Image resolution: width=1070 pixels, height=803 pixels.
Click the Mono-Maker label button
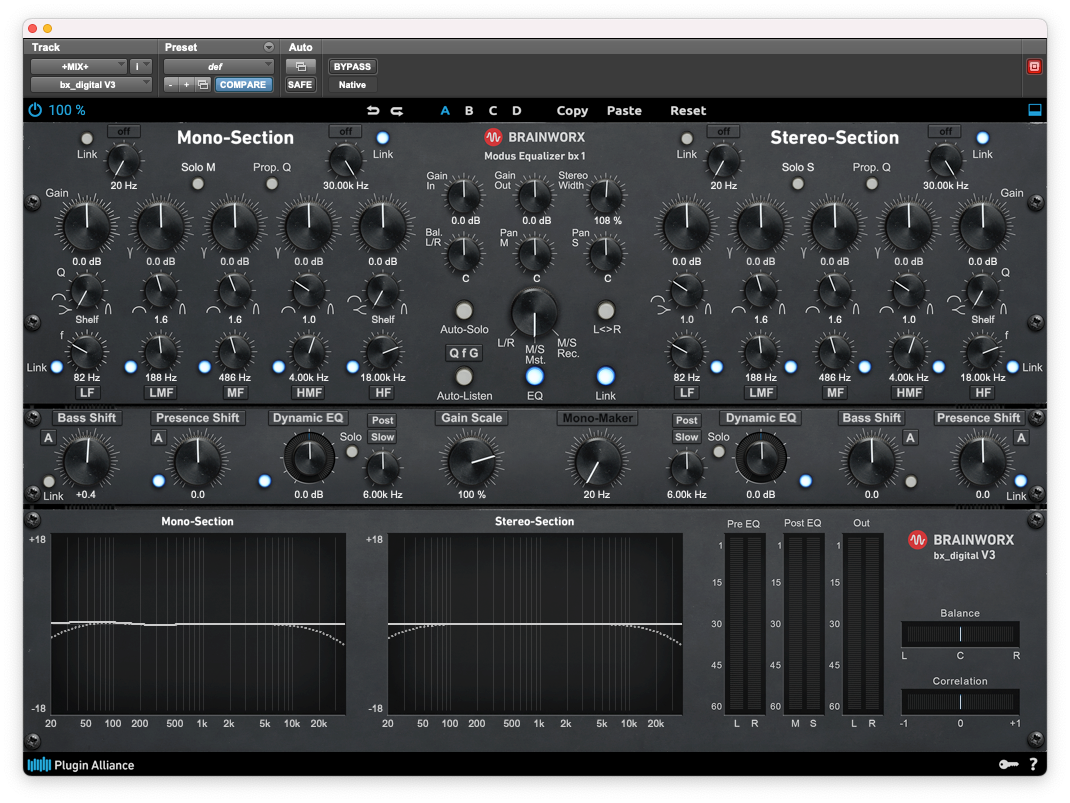(598, 418)
